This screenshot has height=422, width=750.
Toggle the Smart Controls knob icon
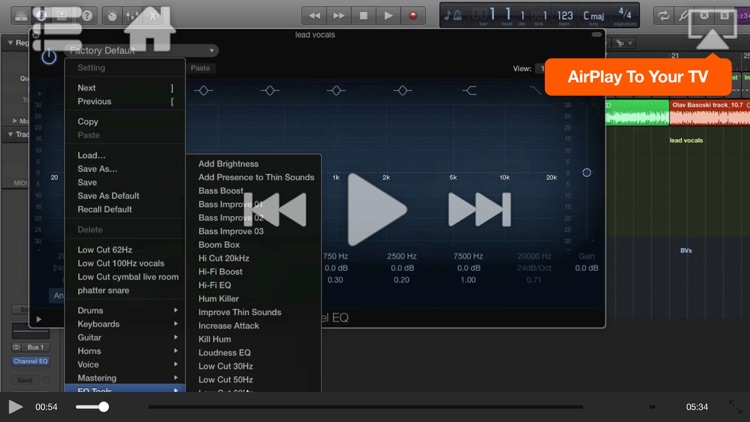coord(112,16)
